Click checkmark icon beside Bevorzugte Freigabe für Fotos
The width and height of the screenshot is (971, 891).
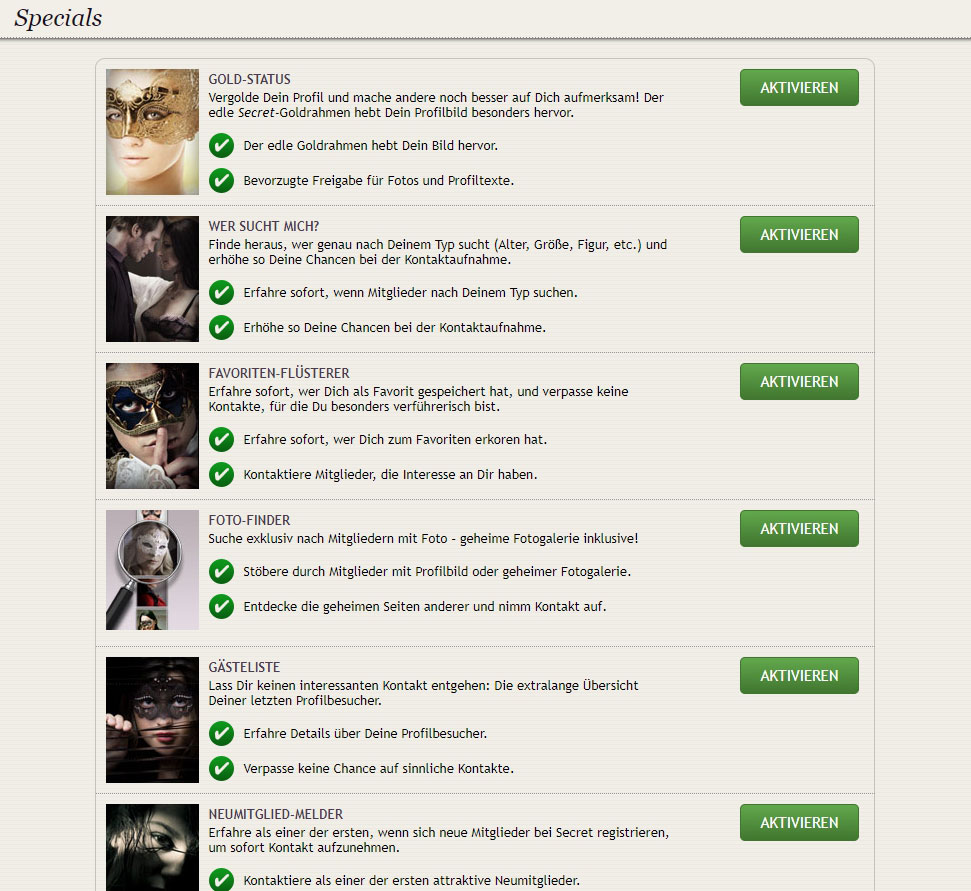point(221,181)
